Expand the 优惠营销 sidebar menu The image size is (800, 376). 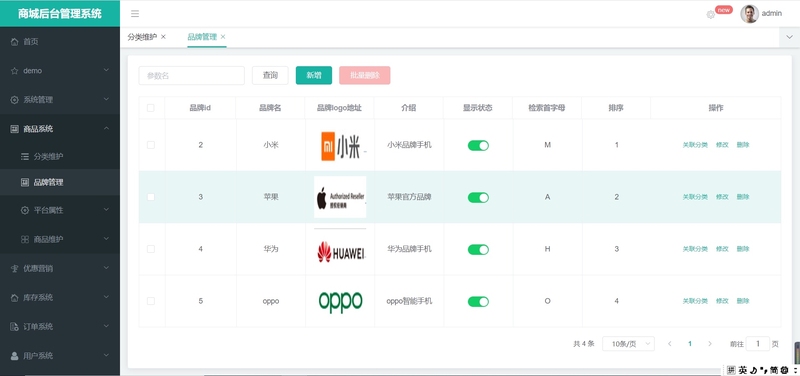106,267
